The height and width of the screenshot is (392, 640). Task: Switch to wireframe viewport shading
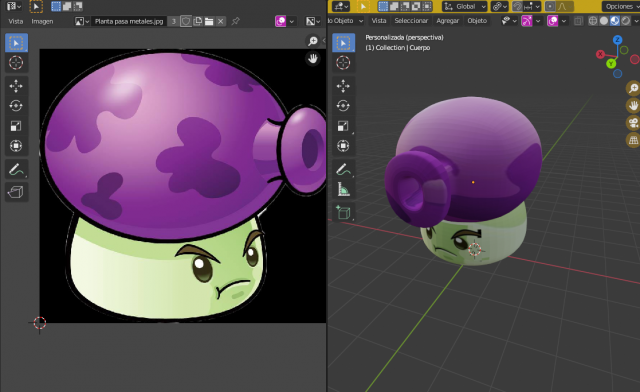coord(593,21)
